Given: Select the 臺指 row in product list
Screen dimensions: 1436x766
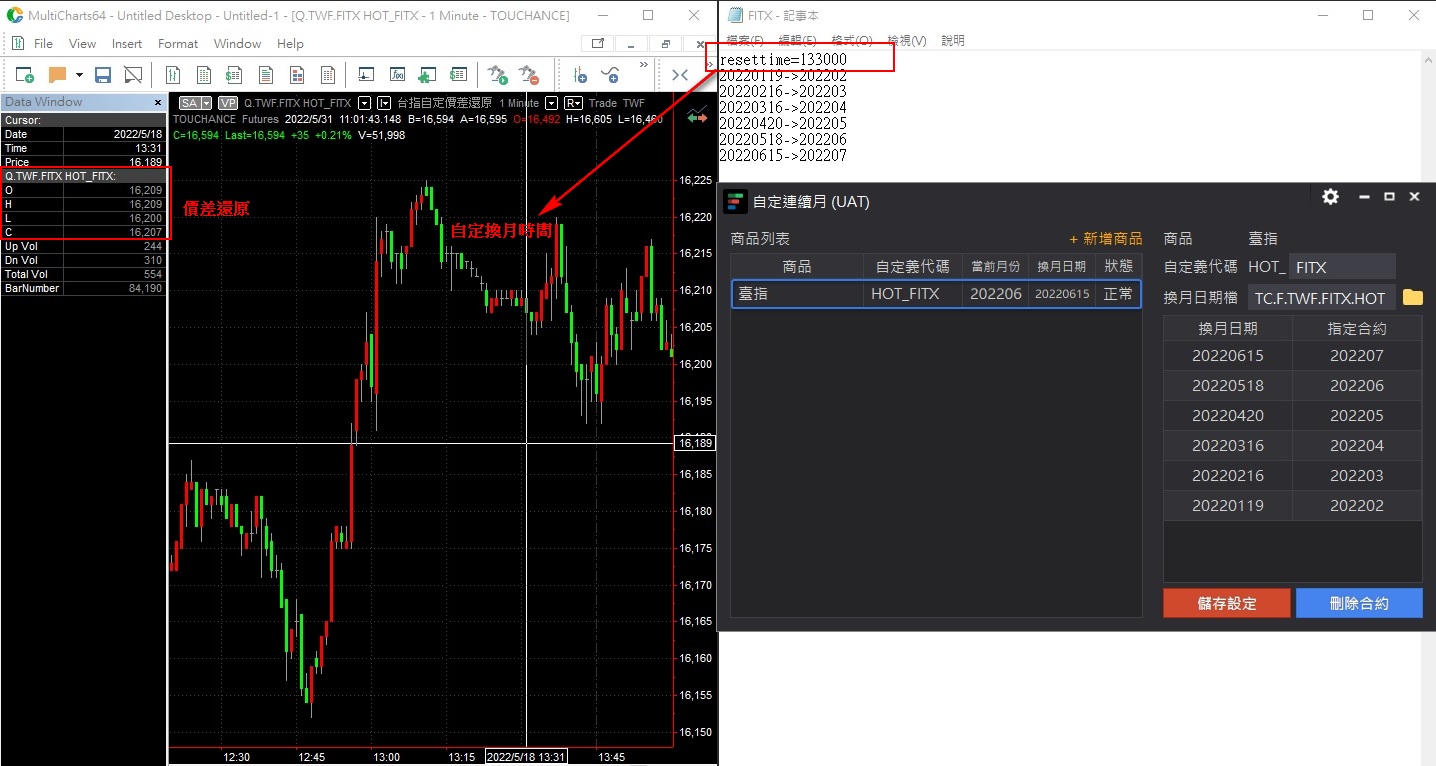Looking at the screenshot, I should click(936, 294).
